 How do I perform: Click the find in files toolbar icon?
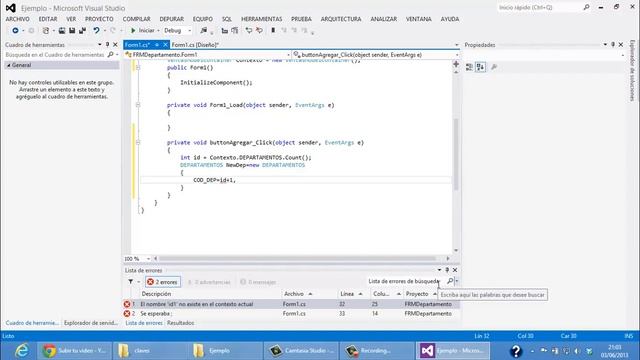(x=203, y=31)
